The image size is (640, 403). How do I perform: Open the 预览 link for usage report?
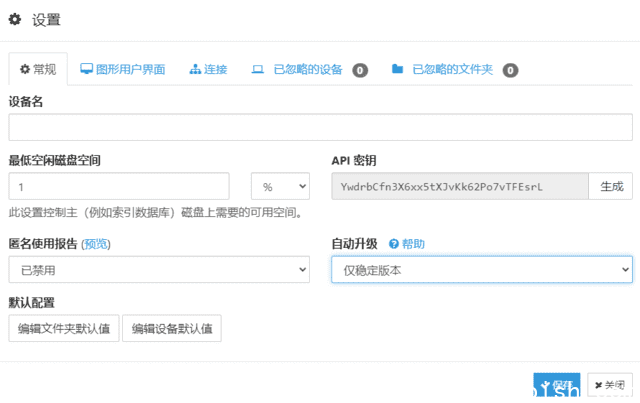96,244
